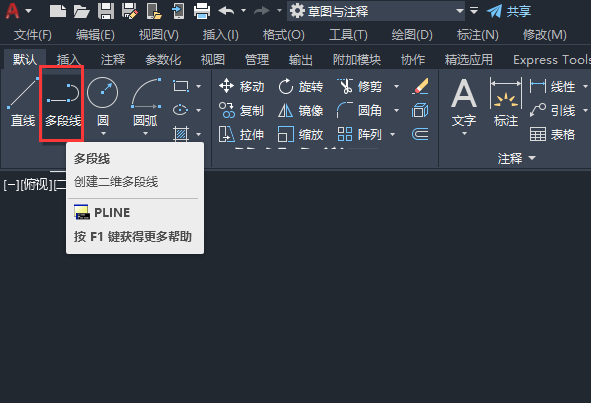Expand the Trim (修剪) dropdown arrow
The width and height of the screenshot is (591, 403).
point(397,86)
